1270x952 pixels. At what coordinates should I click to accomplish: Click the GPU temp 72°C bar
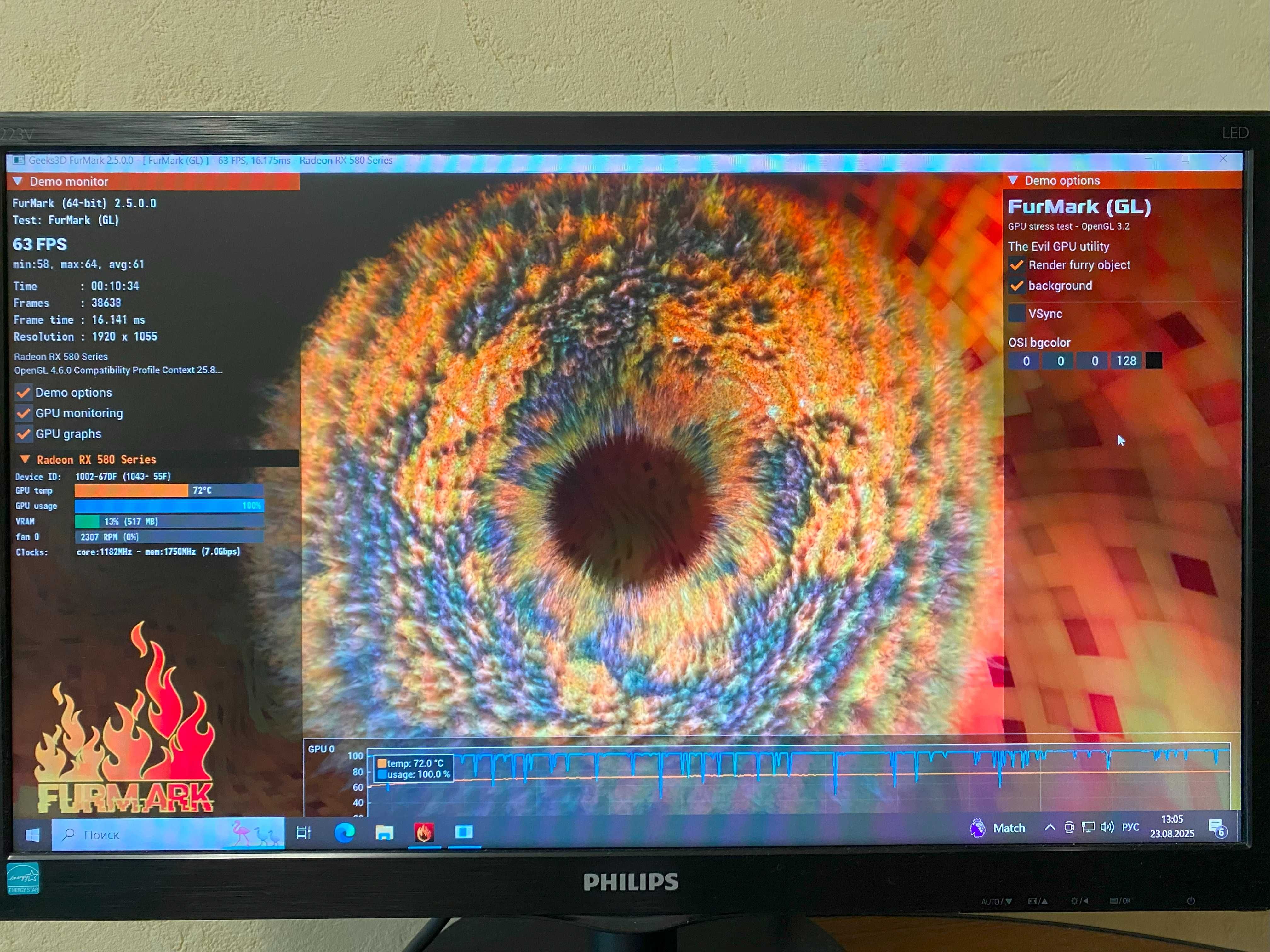click(x=169, y=490)
